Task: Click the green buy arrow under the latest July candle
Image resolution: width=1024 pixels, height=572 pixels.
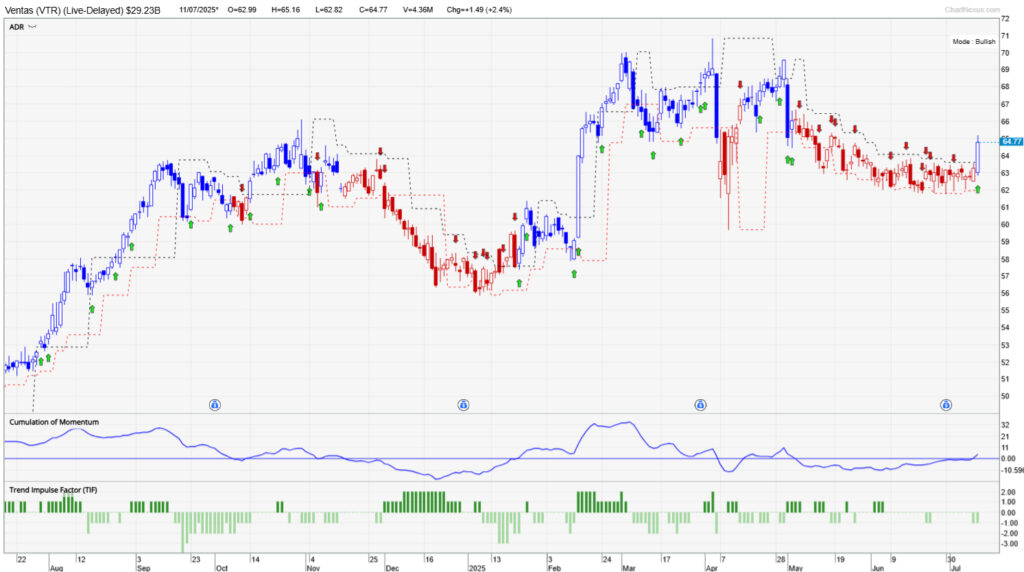Action: (978, 189)
